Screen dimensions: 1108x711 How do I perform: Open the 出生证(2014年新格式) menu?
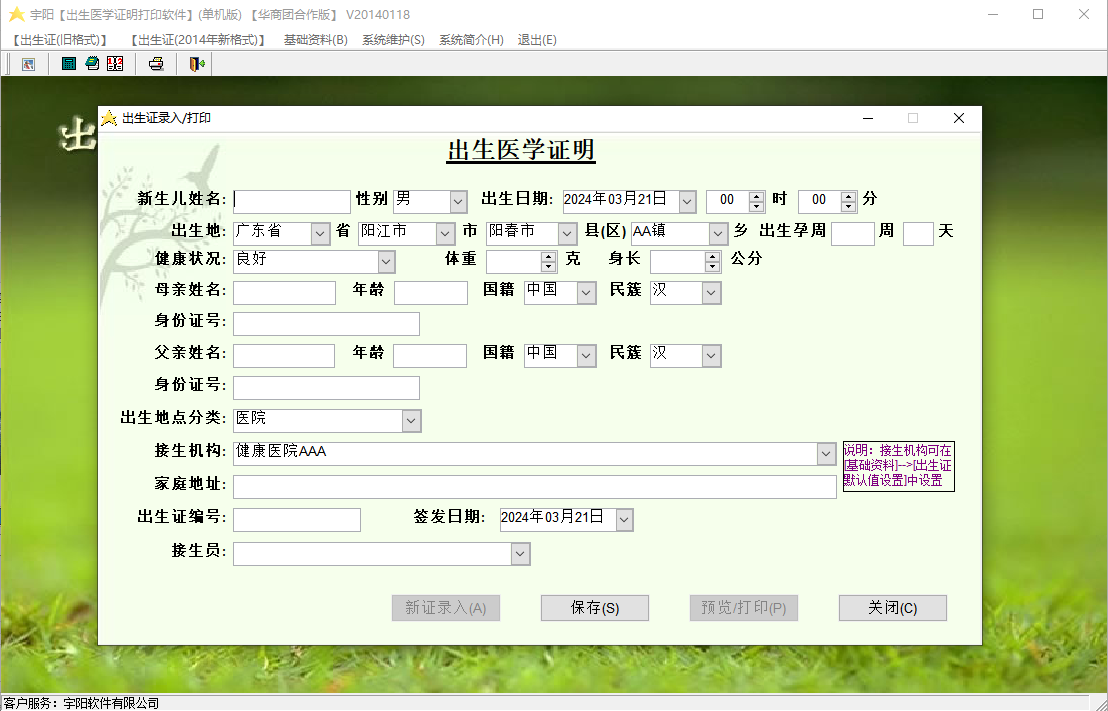coord(197,40)
